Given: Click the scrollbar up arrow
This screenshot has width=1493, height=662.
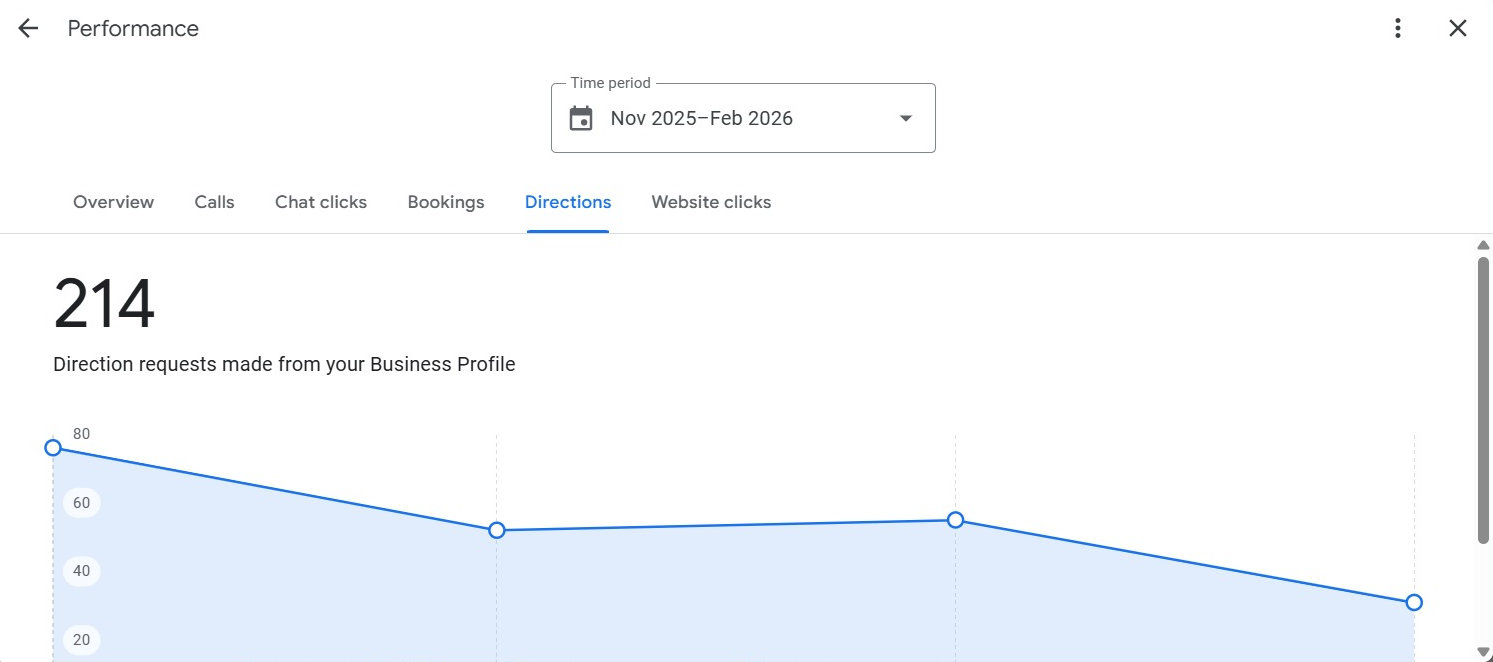Looking at the screenshot, I should point(1484,245).
